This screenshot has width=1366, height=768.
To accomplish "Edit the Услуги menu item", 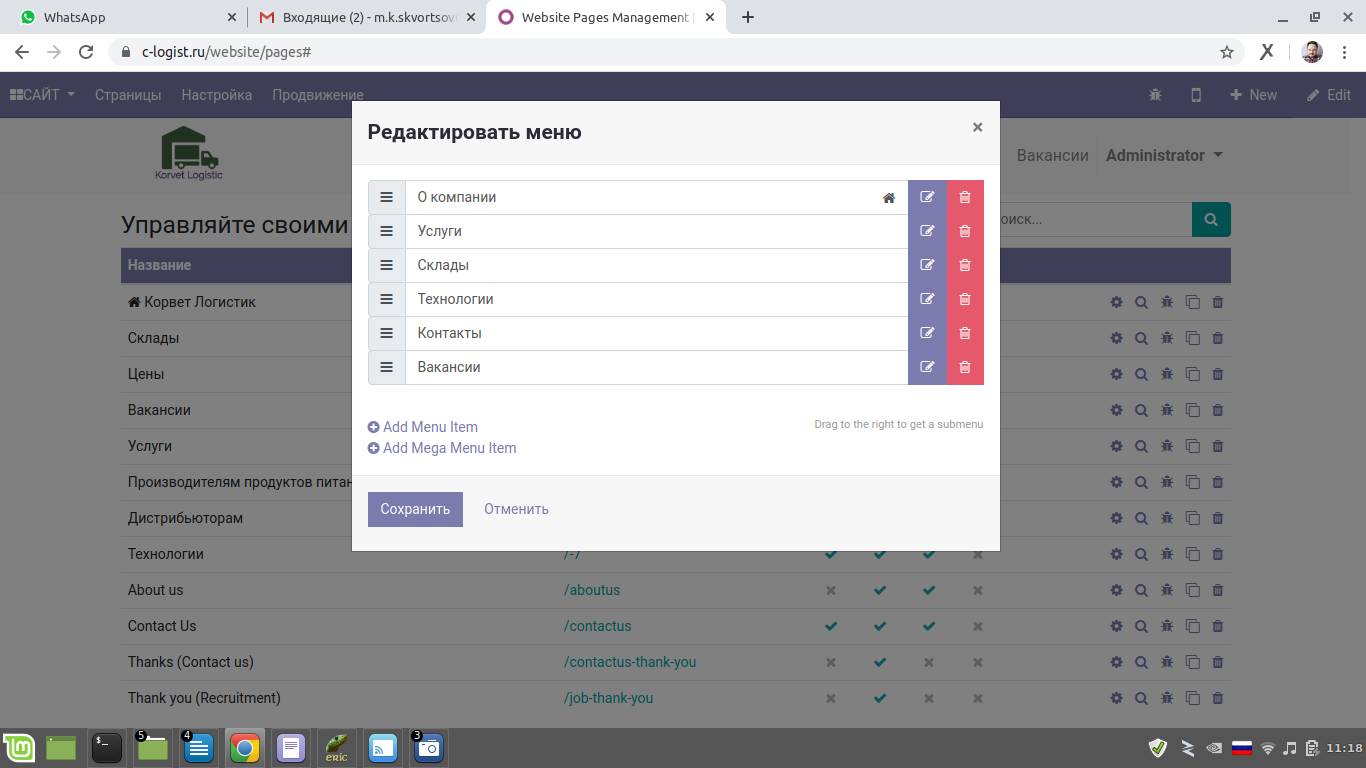I will (x=927, y=231).
